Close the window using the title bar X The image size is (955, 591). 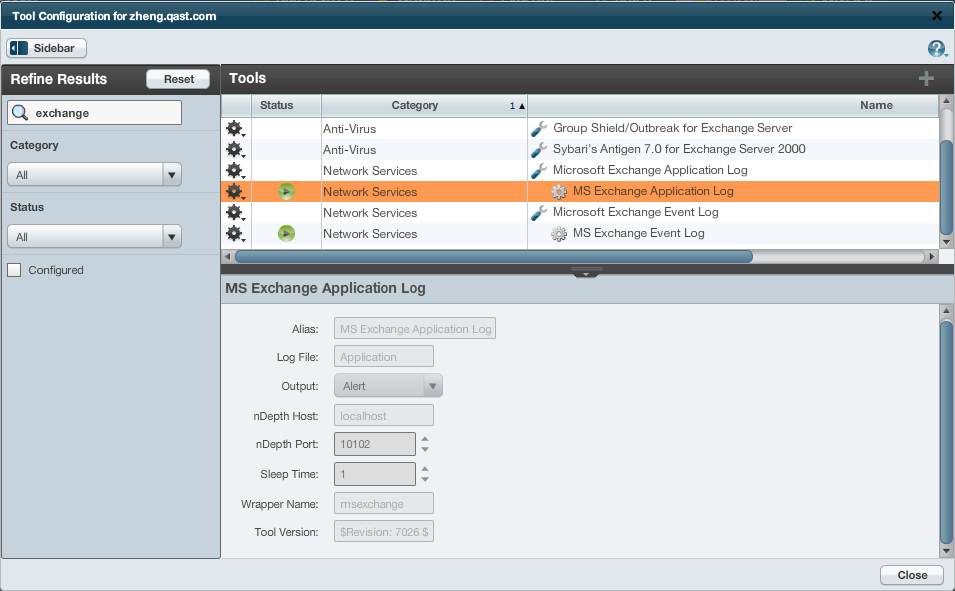point(937,16)
